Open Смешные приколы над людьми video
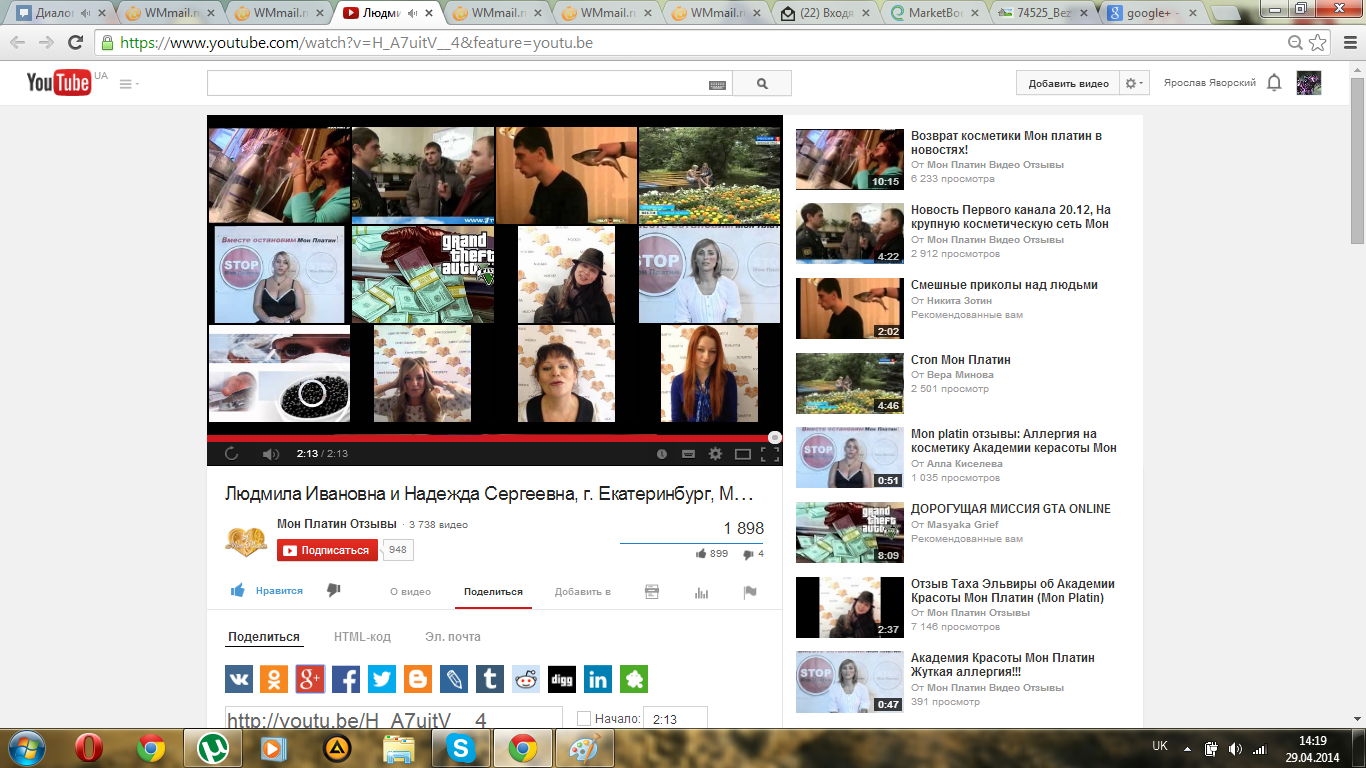 click(1004, 285)
